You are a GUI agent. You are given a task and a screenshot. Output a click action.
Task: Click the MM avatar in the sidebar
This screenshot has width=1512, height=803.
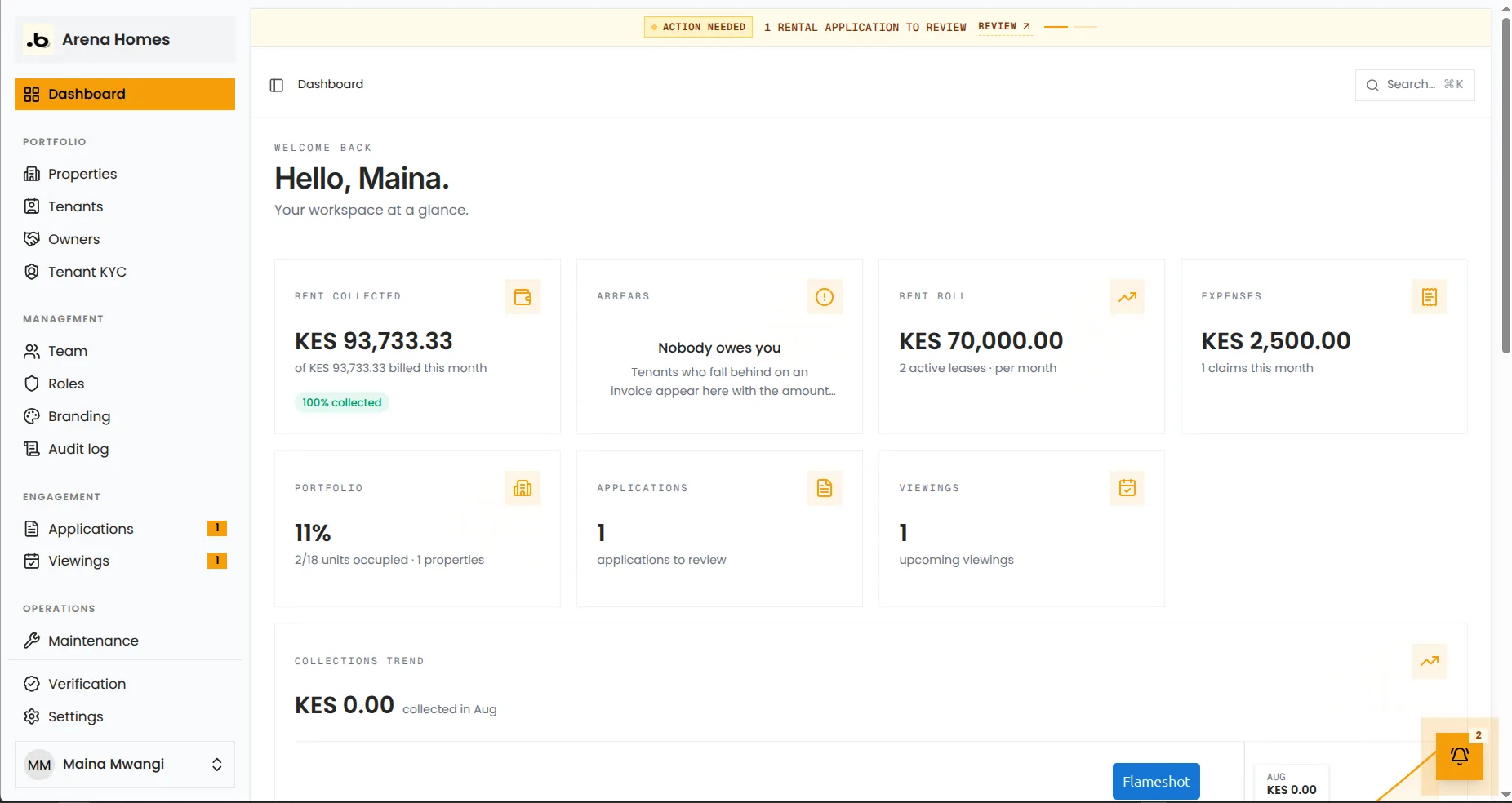[39, 765]
